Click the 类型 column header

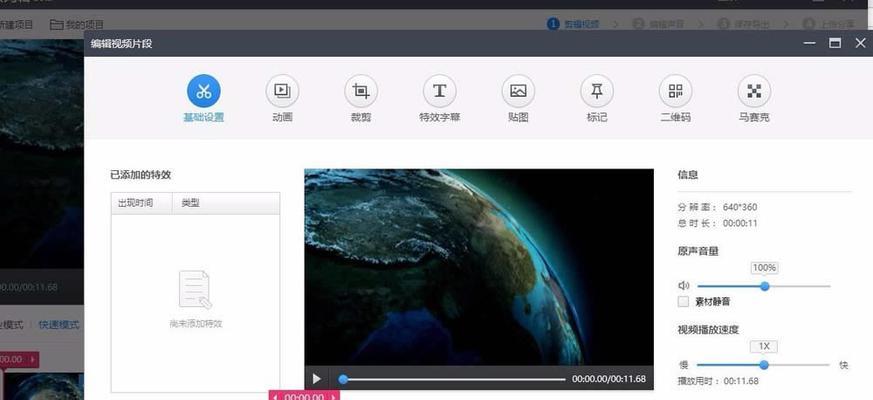pyautogui.click(x=226, y=203)
